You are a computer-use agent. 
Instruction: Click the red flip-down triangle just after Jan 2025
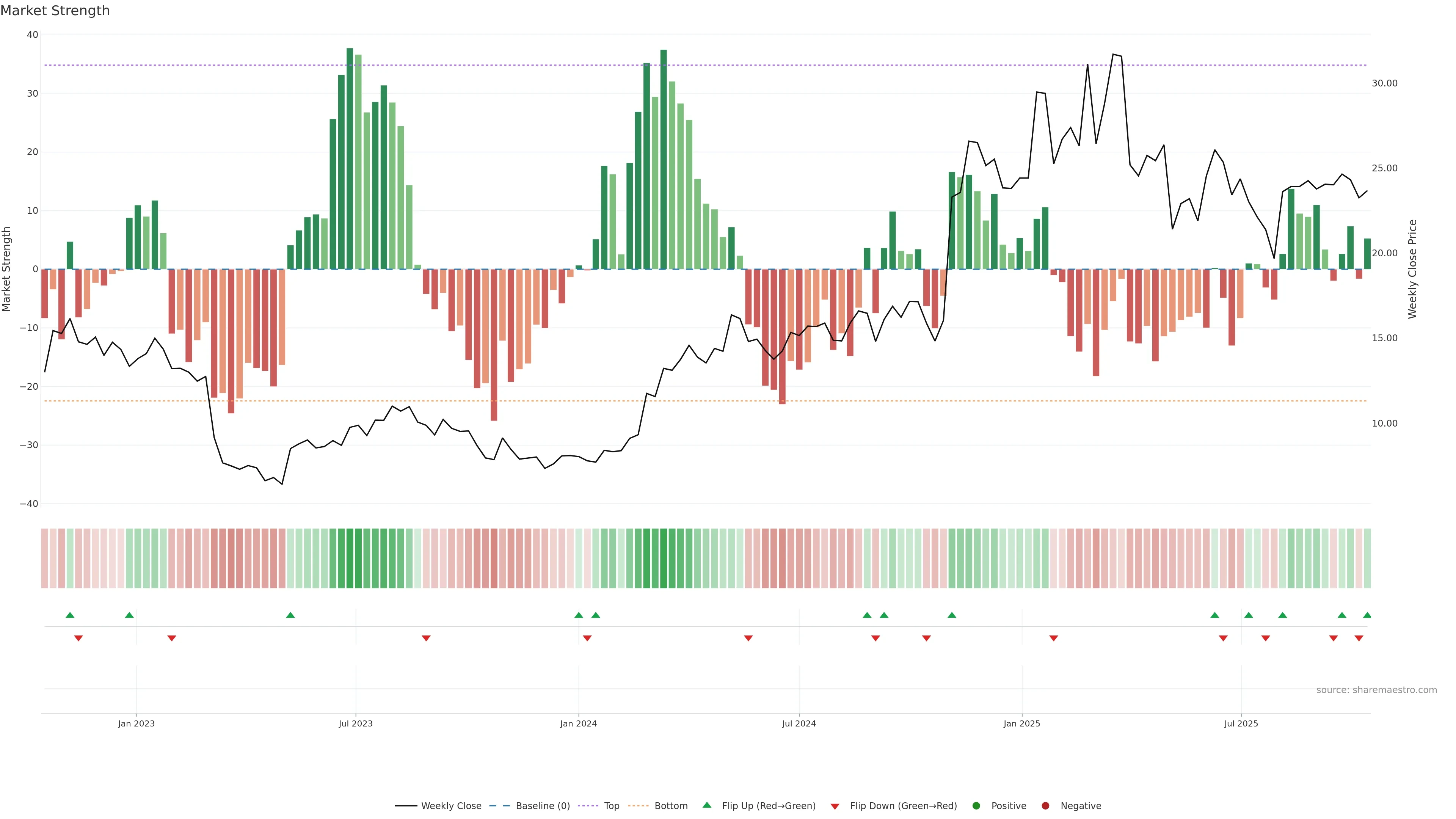point(1054,638)
